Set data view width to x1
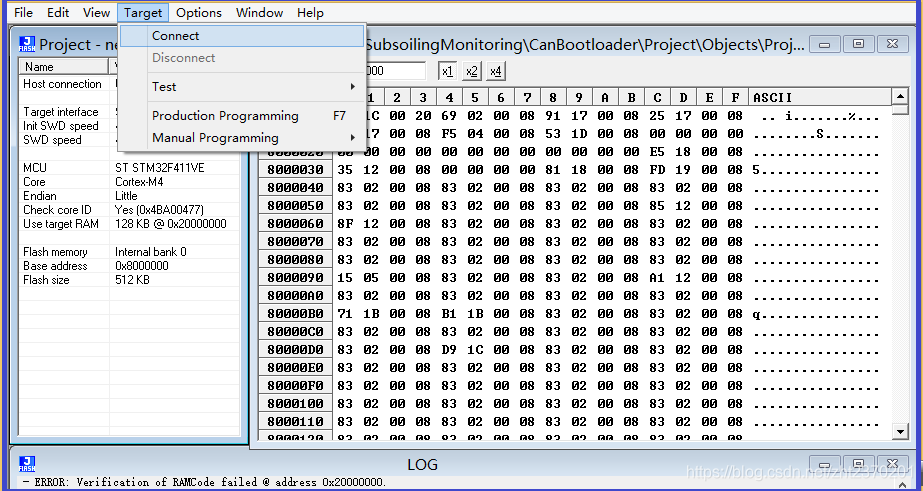The height and width of the screenshot is (491, 923). click(x=447, y=71)
